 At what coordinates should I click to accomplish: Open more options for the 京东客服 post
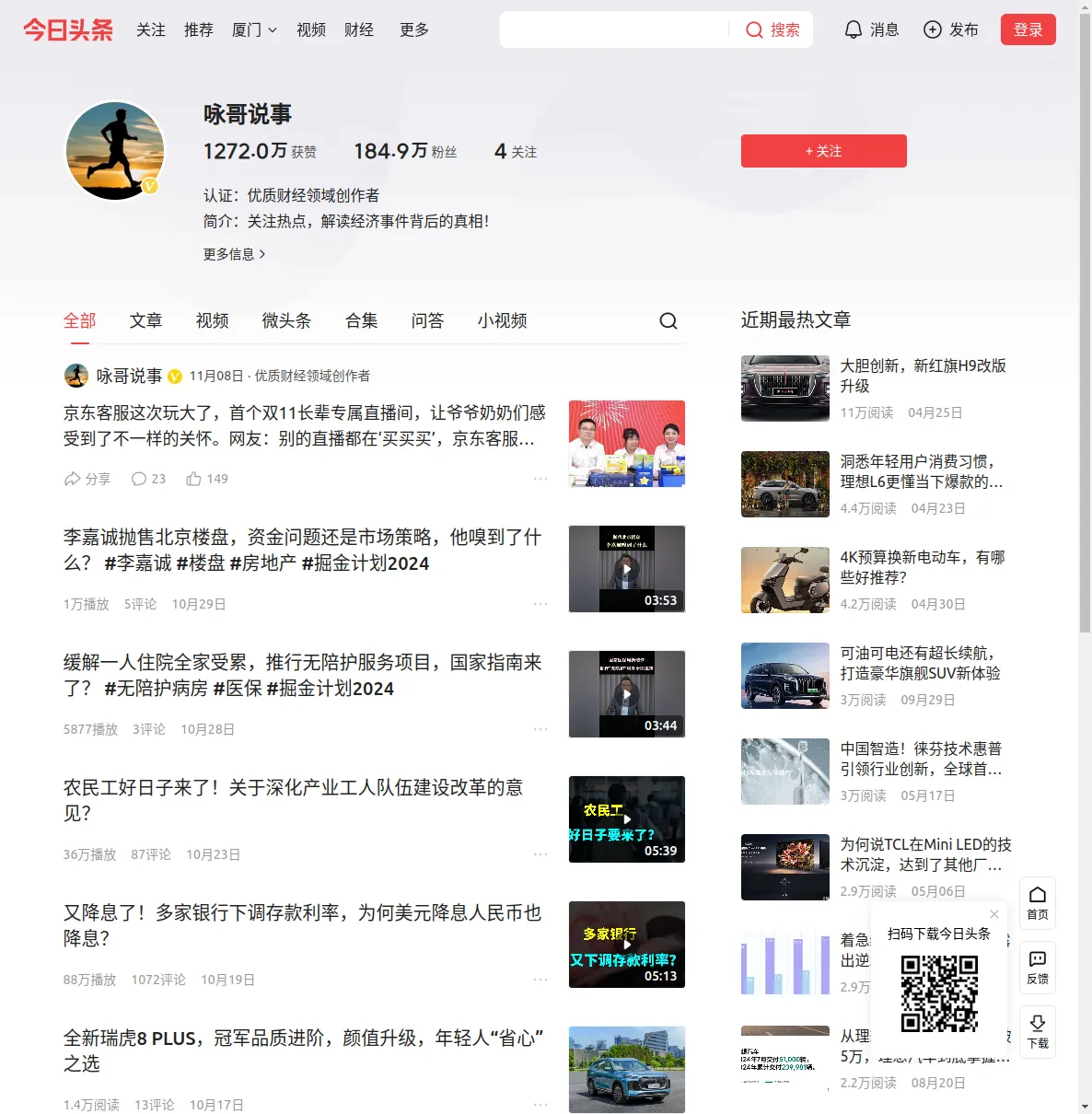click(x=540, y=479)
